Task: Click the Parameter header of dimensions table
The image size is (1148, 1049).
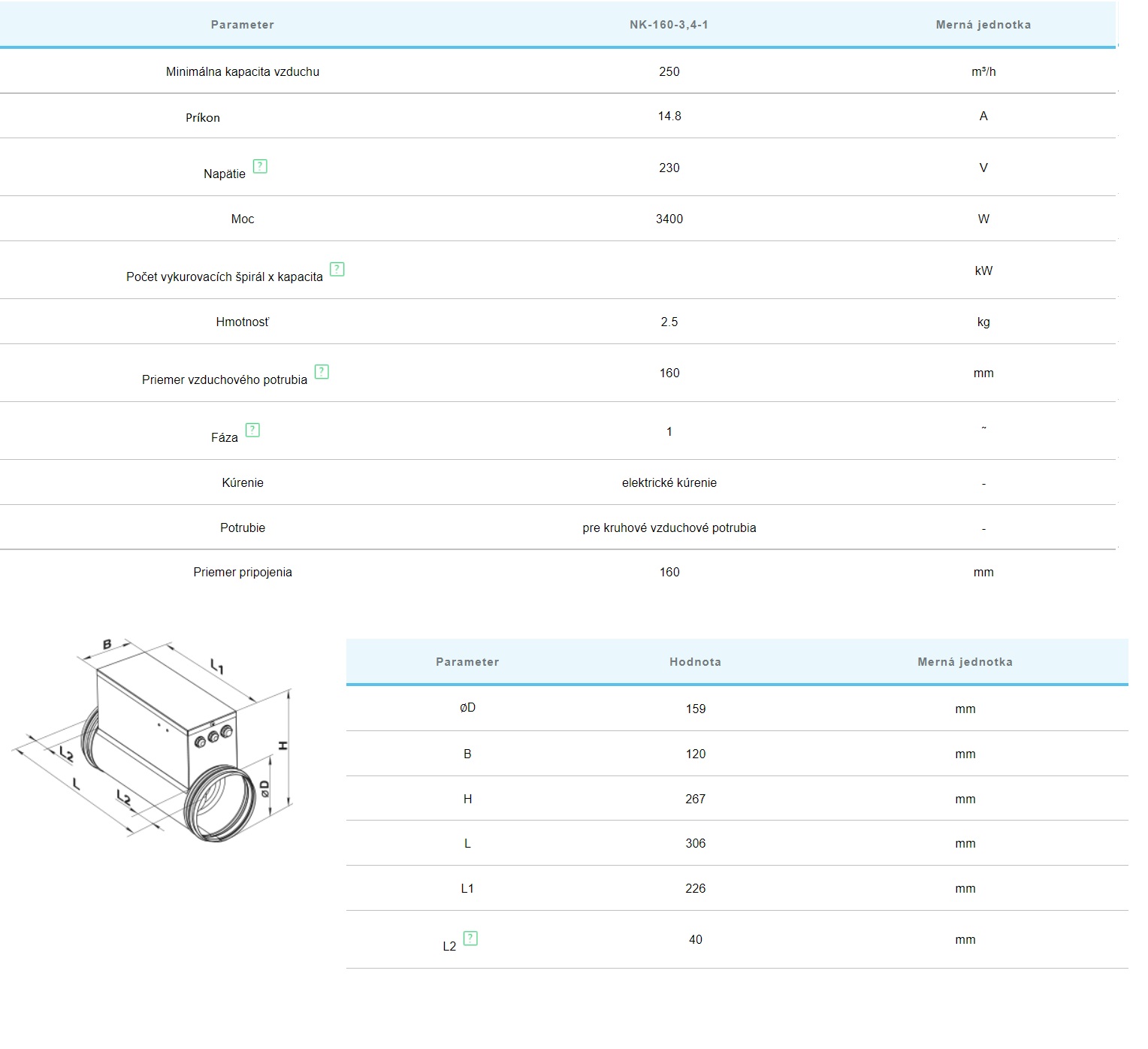Action: tap(467, 662)
